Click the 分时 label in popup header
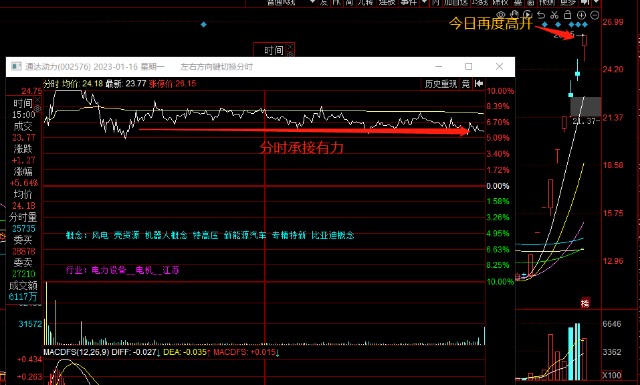 (x=51, y=84)
